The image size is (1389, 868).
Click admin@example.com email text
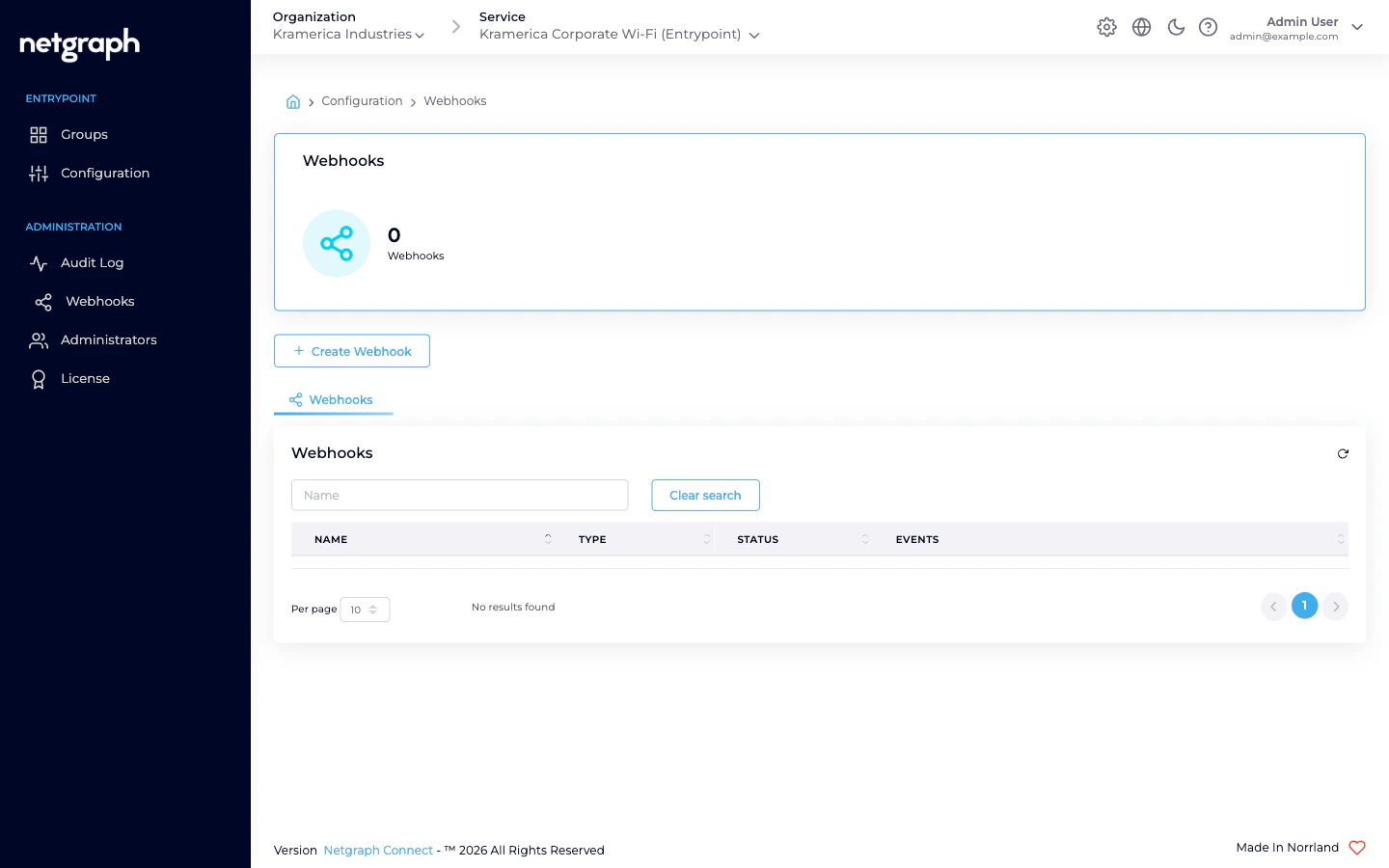pos(1284,37)
